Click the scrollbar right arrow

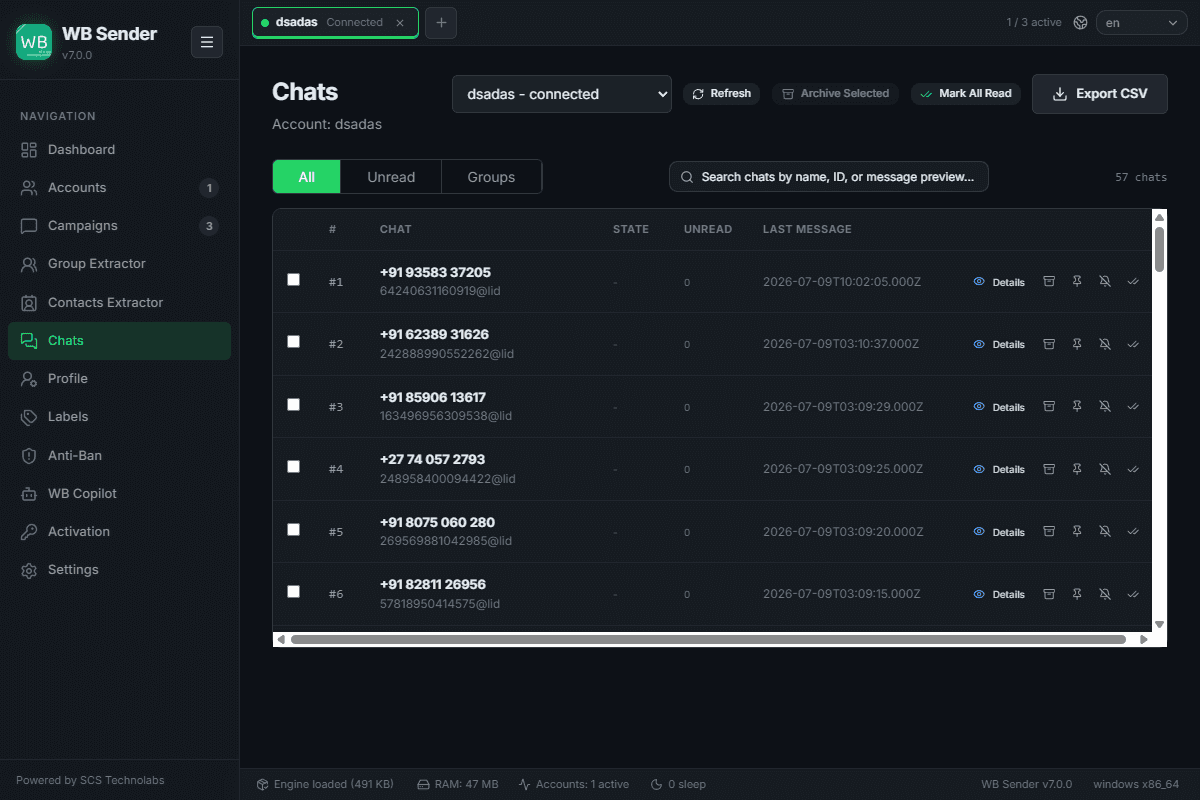1144,639
